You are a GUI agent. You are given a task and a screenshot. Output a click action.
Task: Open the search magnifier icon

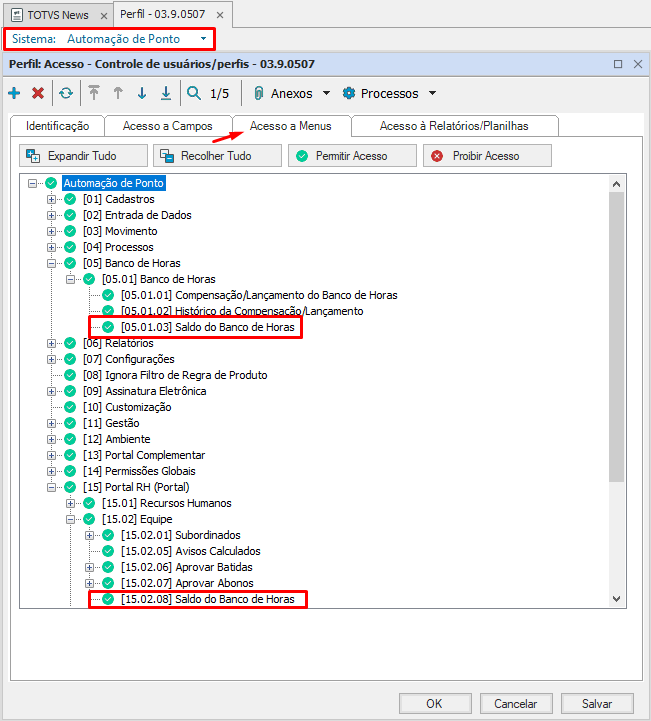click(x=194, y=93)
